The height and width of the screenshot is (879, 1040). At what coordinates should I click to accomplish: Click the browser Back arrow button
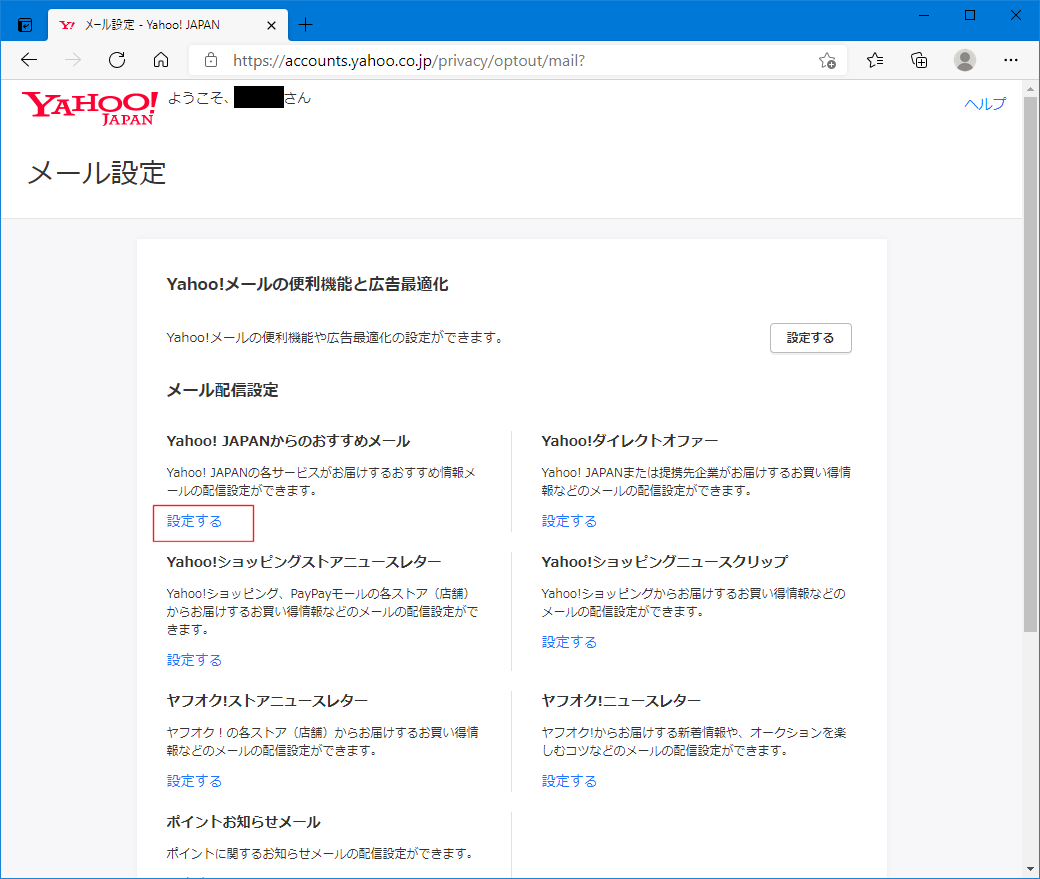(x=28, y=60)
